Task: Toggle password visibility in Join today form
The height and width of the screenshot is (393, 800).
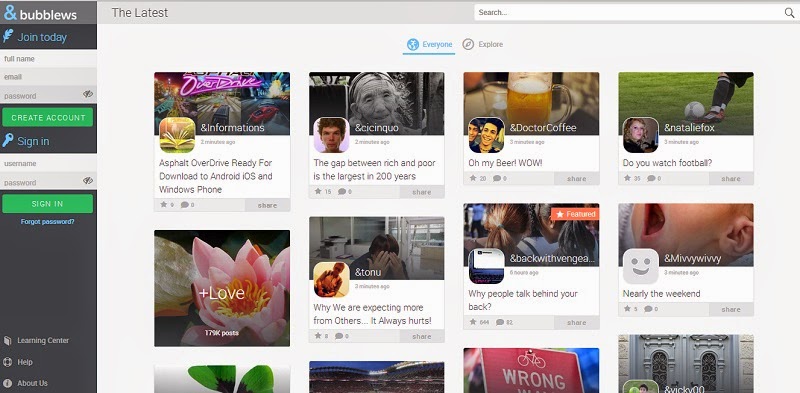Action: click(x=88, y=94)
